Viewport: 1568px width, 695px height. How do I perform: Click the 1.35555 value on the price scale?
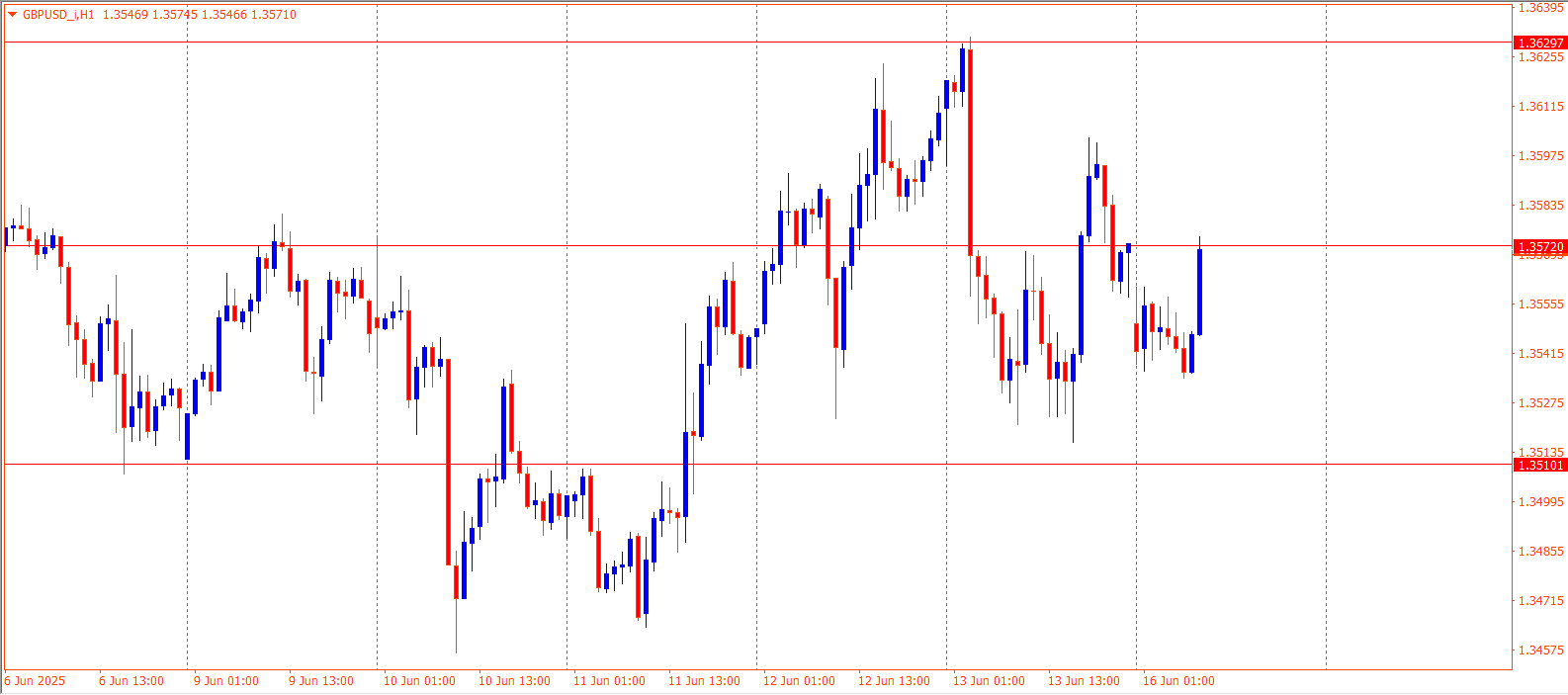pyautogui.click(x=1540, y=304)
